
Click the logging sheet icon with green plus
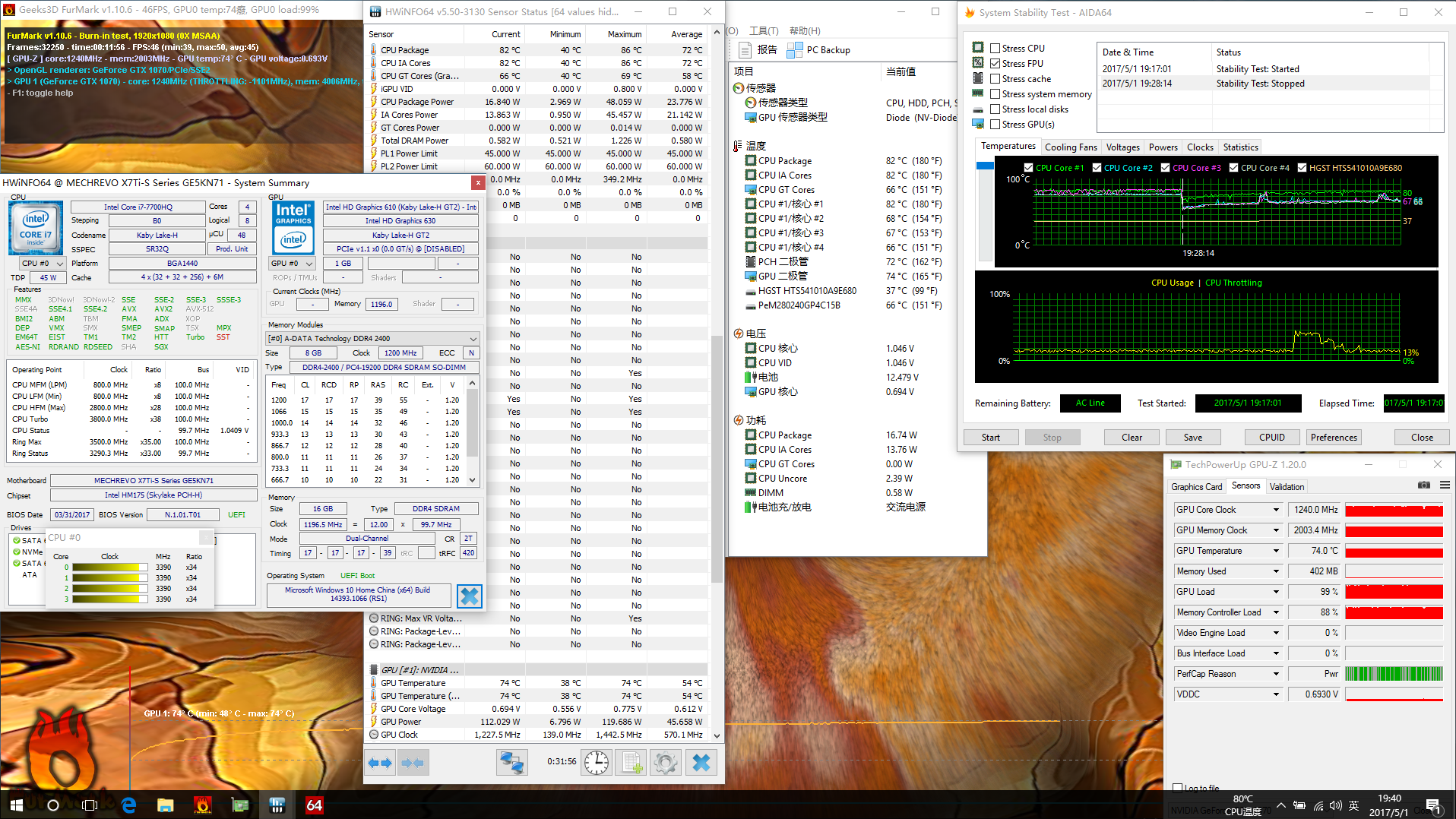pos(631,763)
